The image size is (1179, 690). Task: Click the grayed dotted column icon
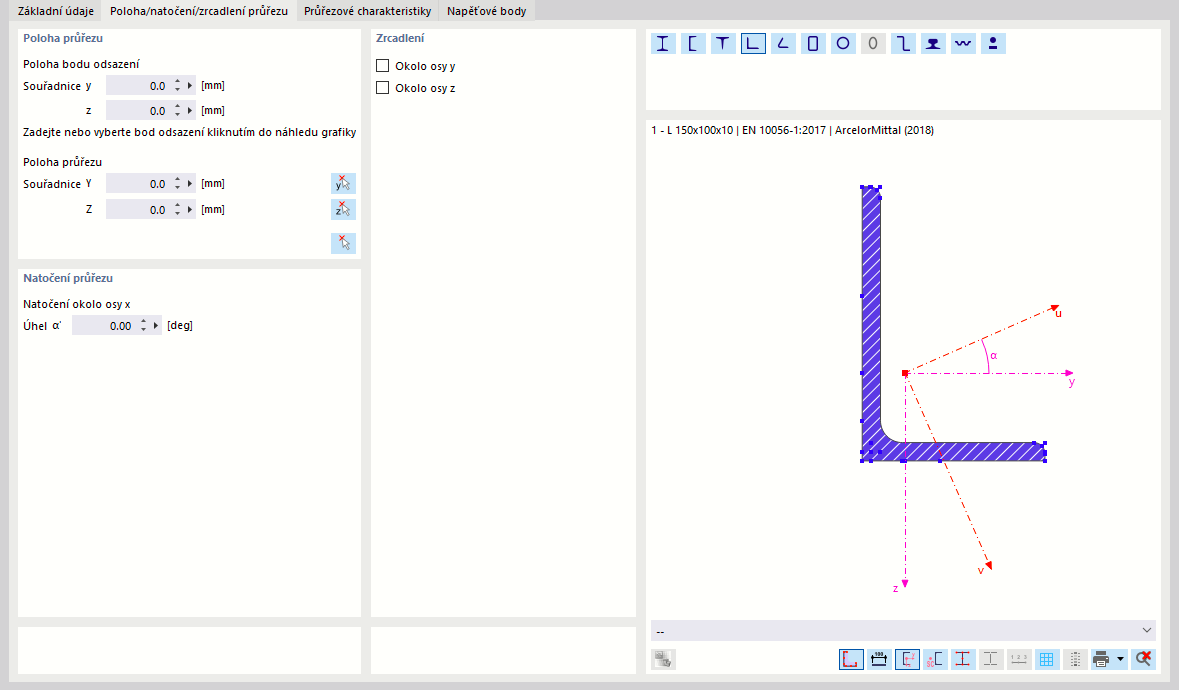(x=1074, y=659)
